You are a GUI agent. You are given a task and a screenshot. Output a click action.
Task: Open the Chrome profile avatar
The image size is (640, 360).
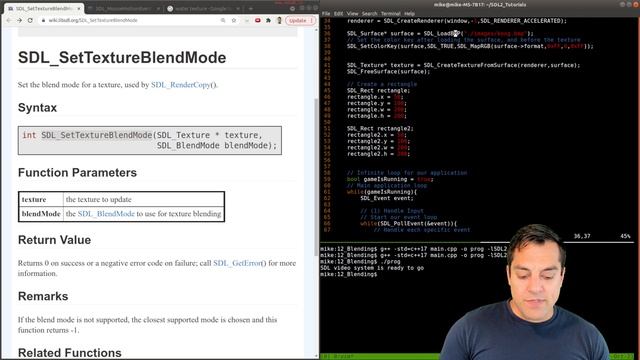[x=279, y=20]
